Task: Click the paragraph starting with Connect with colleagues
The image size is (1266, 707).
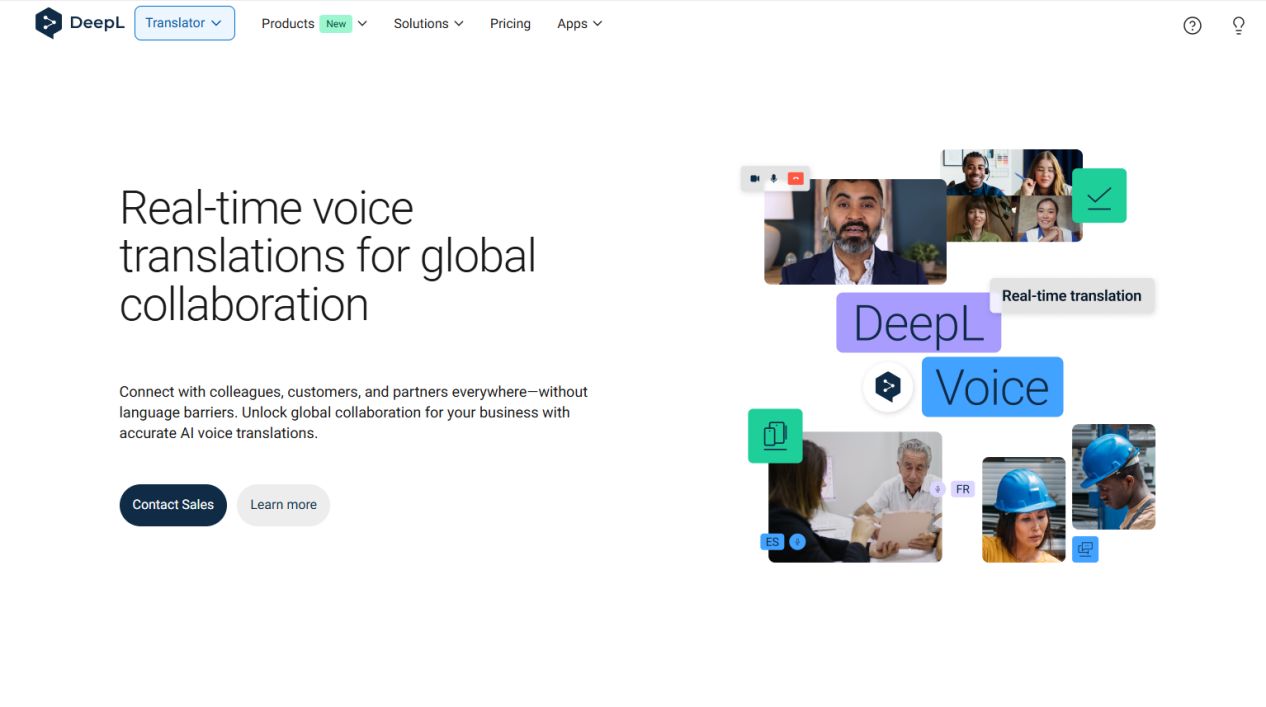Action: [x=353, y=412]
